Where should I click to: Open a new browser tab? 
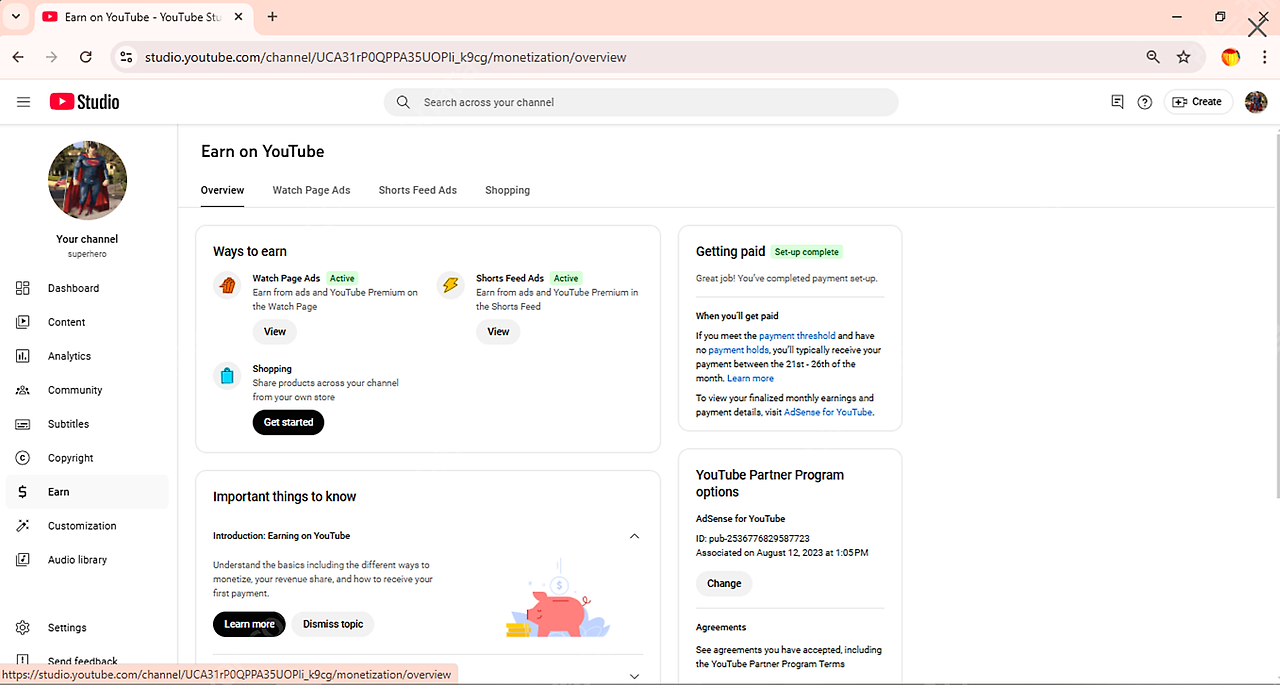coord(273,17)
